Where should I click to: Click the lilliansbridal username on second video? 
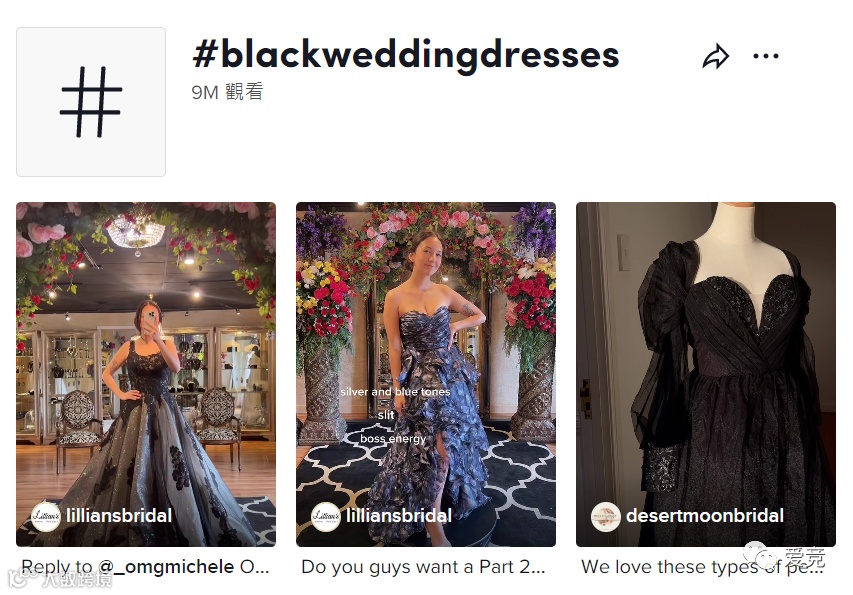coord(399,516)
